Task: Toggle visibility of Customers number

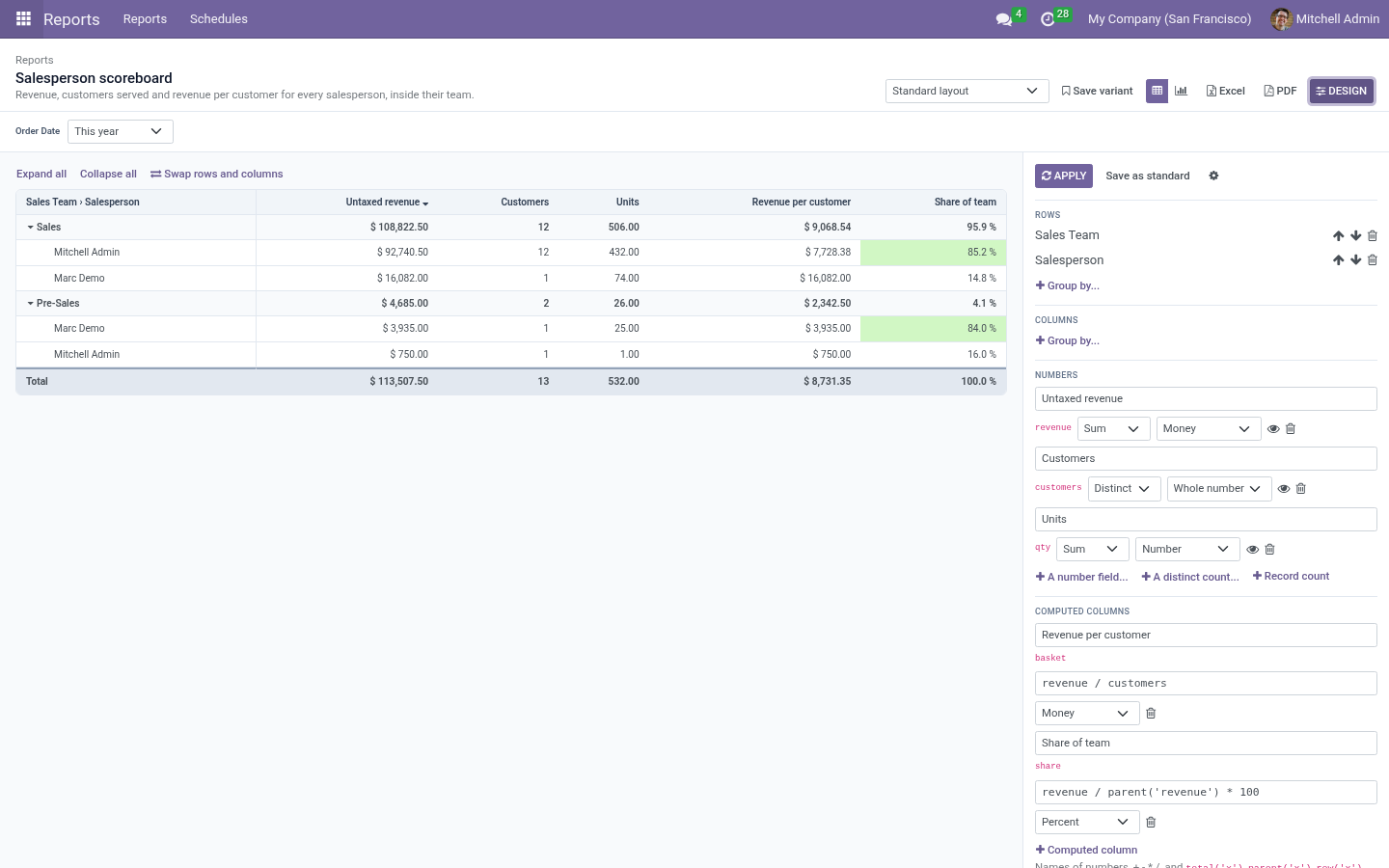Action: (x=1283, y=488)
